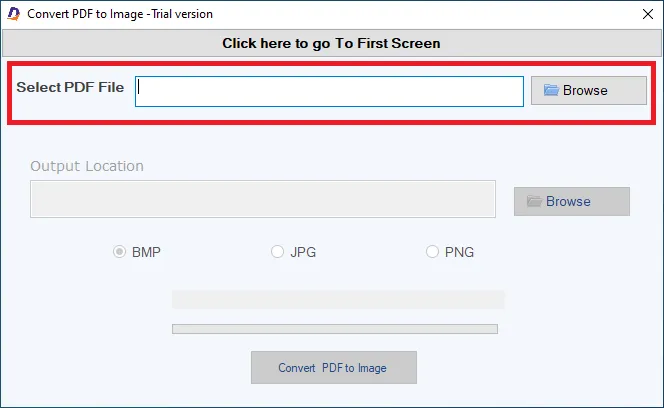Click the window title Trial version text
The width and height of the screenshot is (664, 408).
point(182,14)
